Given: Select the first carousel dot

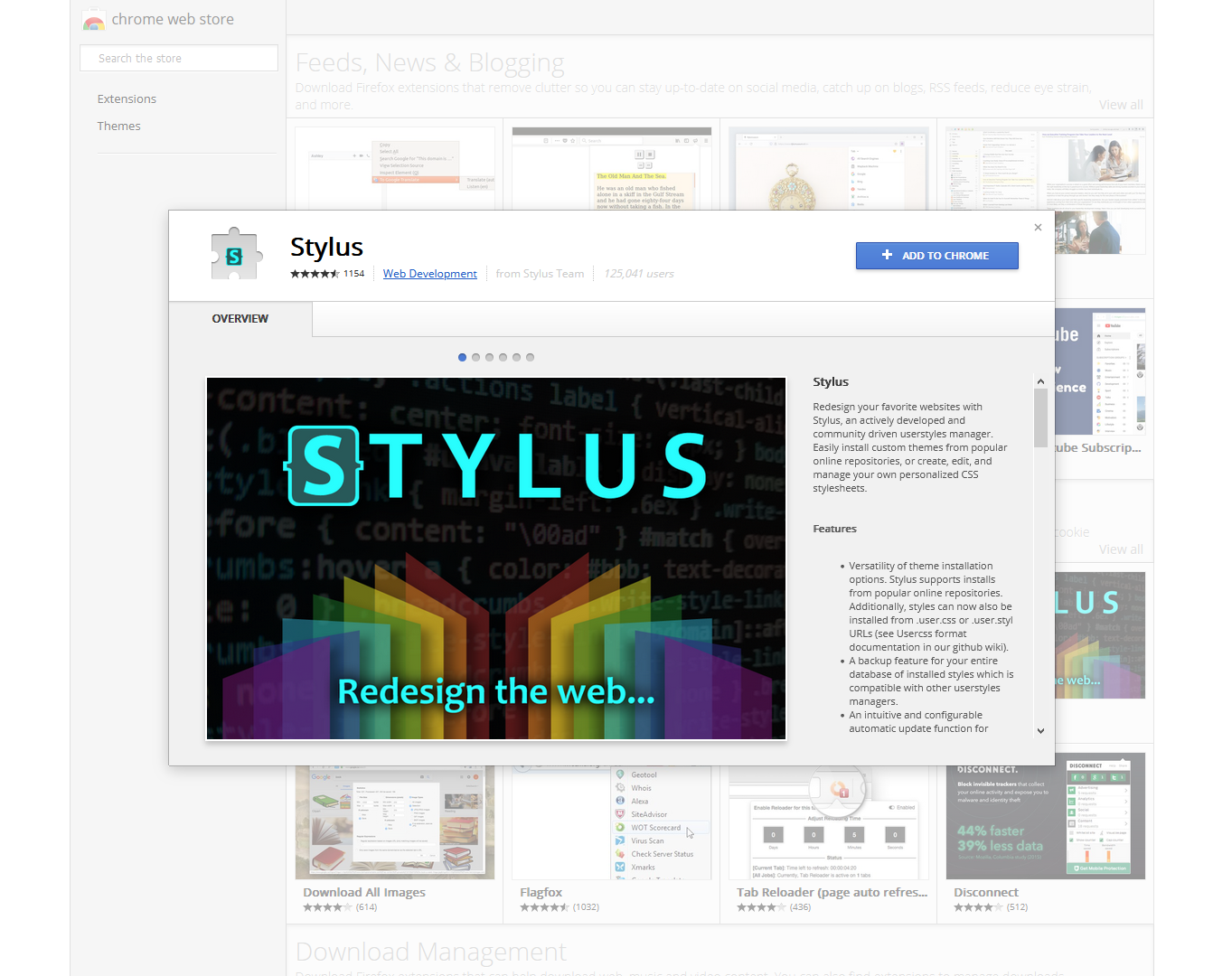Looking at the screenshot, I should pos(462,357).
